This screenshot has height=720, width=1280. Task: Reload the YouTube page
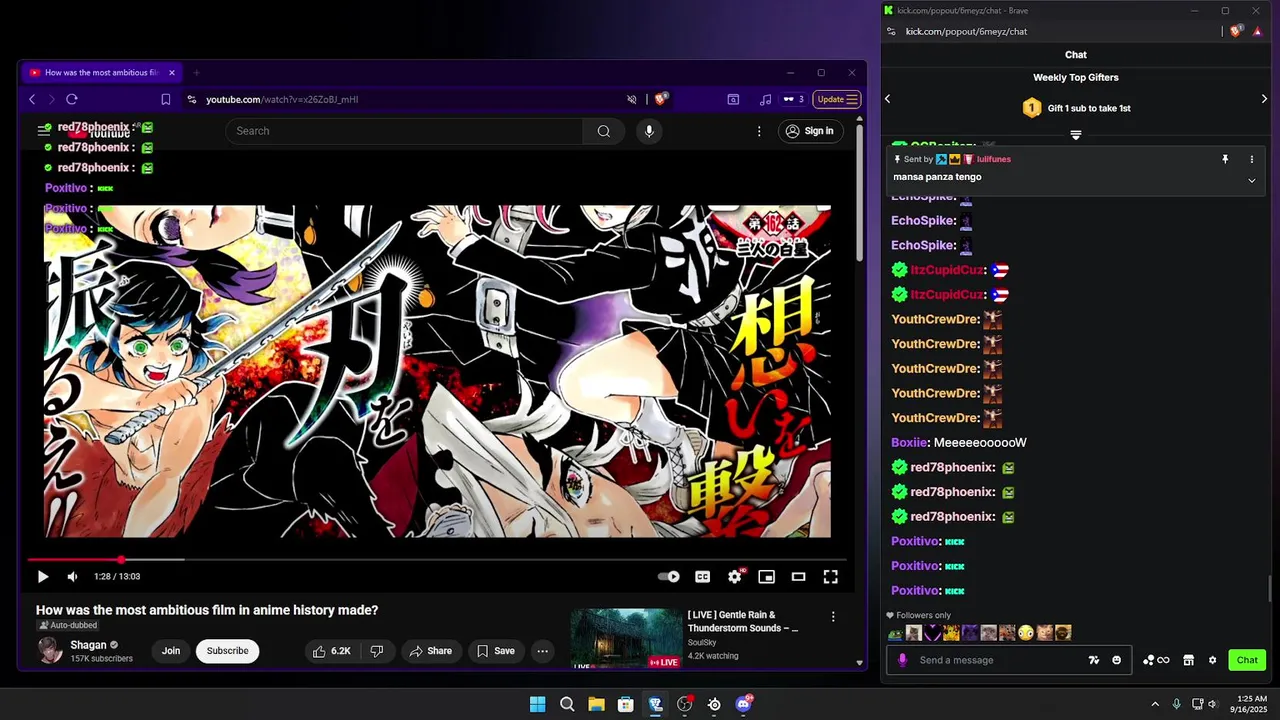pyautogui.click(x=72, y=99)
